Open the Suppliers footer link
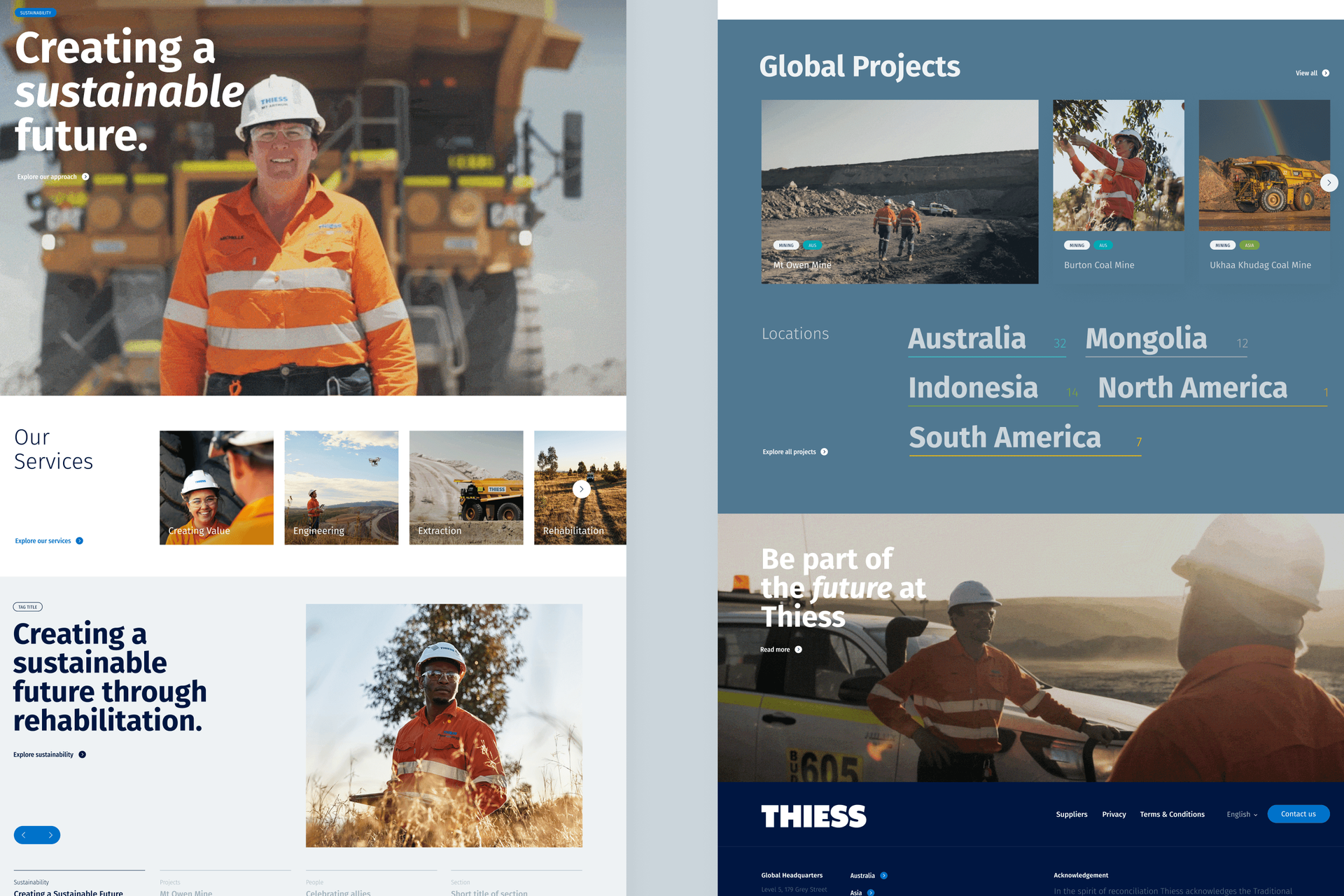1344x896 pixels. 1071,815
